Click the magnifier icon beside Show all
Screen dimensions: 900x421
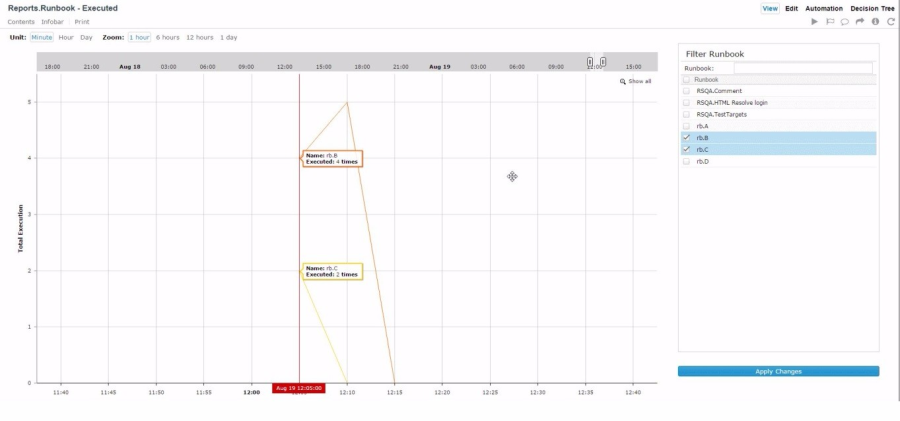coord(623,81)
